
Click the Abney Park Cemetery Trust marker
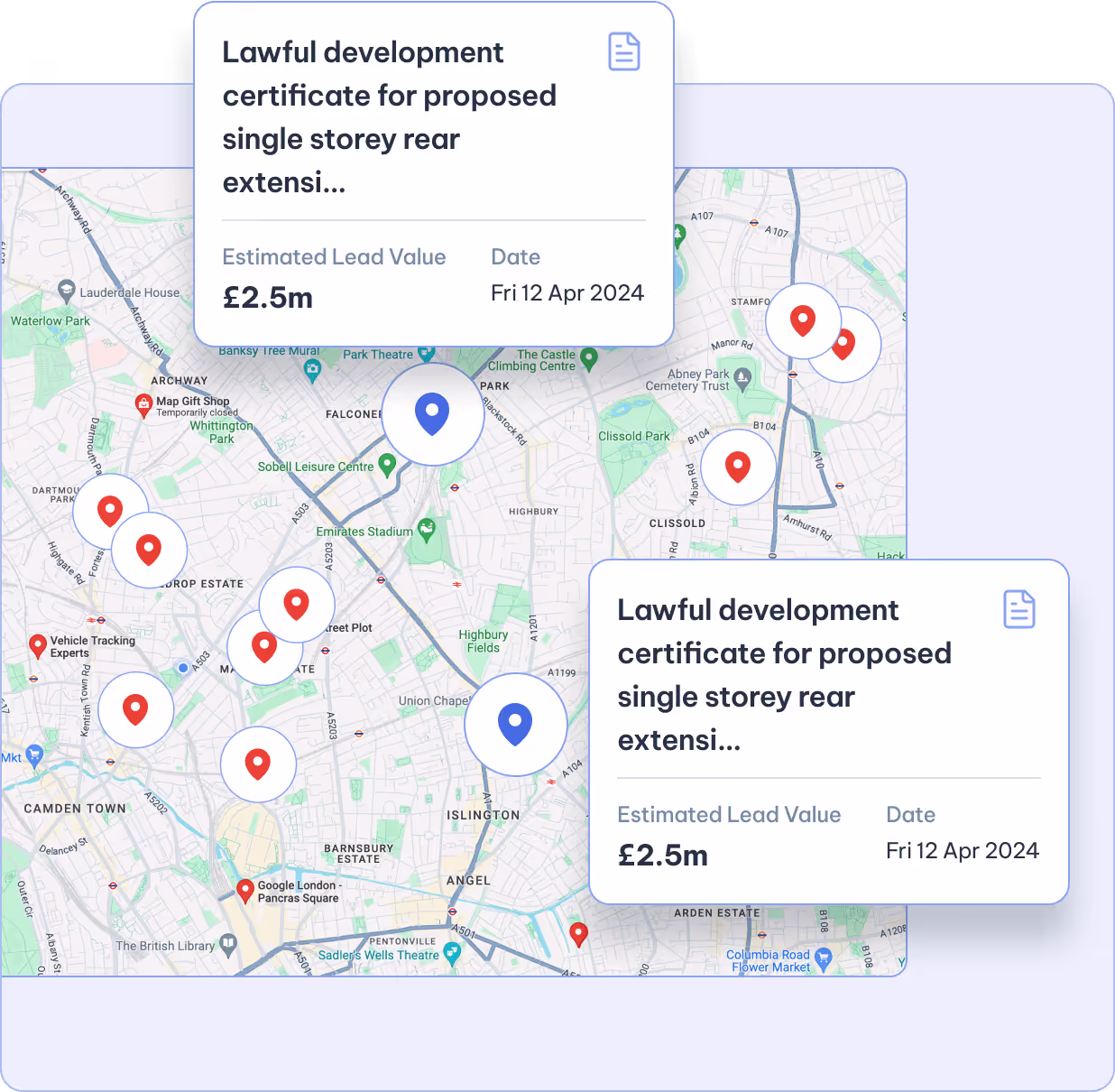coord(742,379)
